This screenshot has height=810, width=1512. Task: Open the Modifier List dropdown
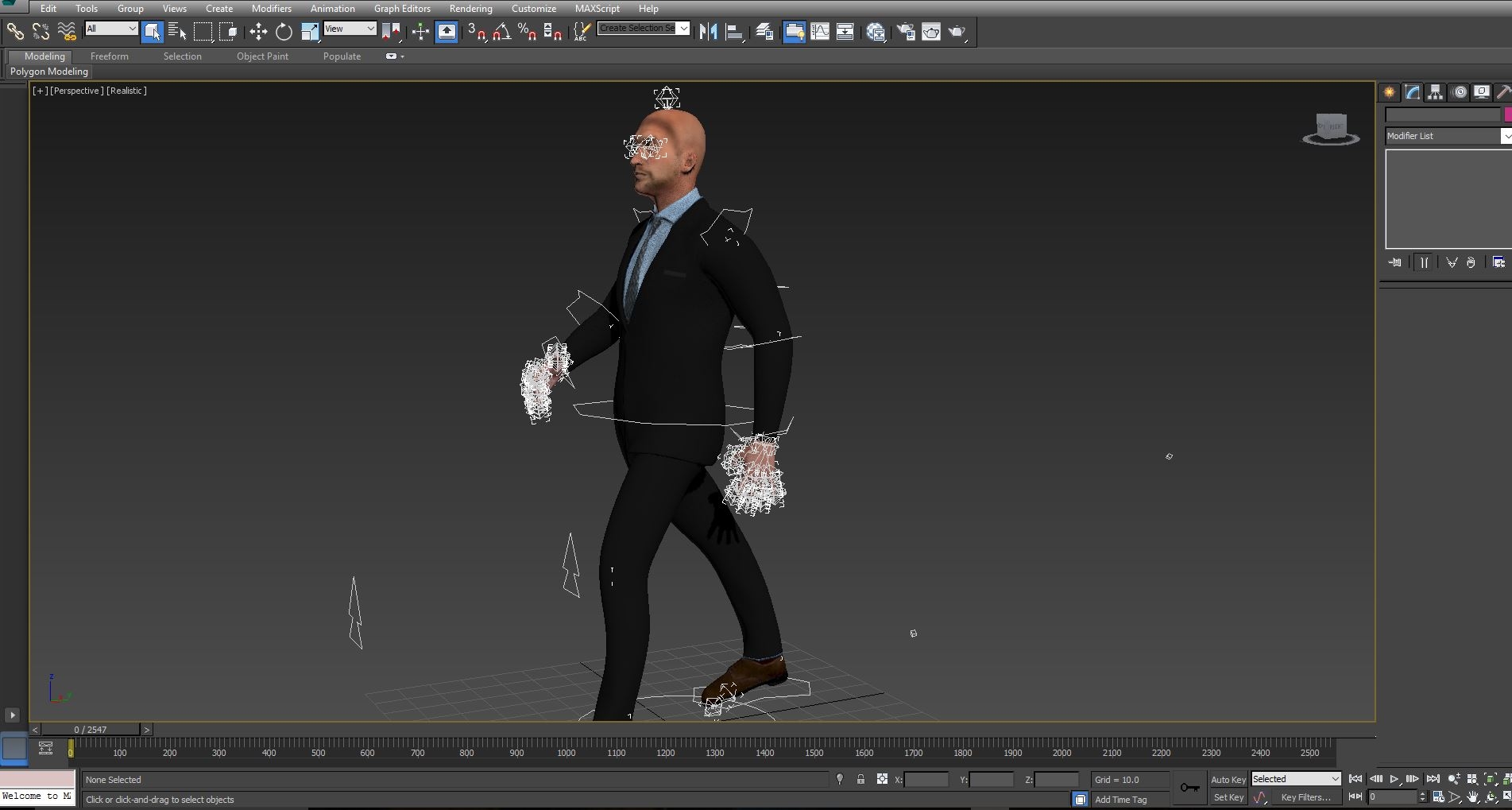1446,135
